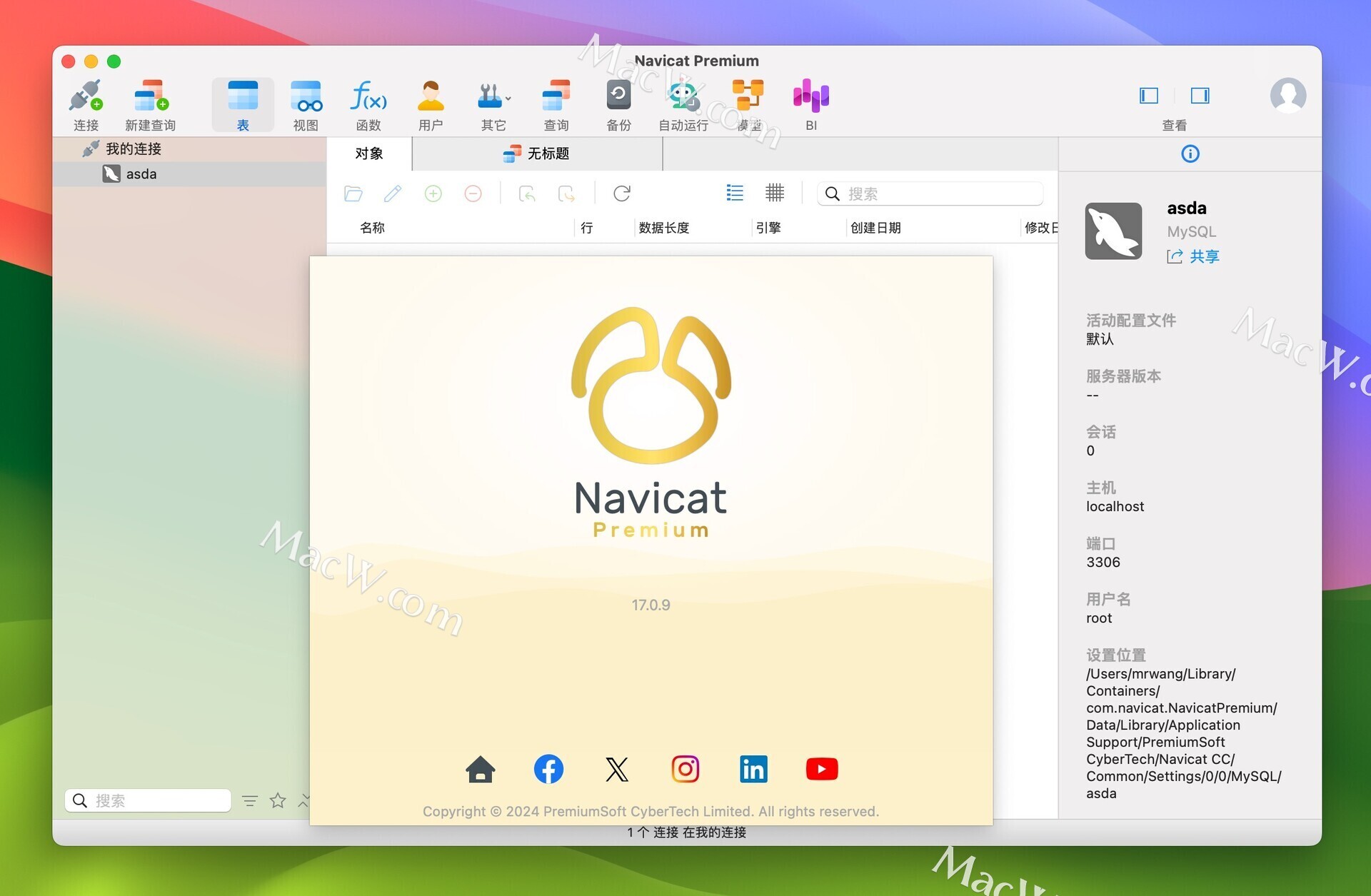The height and width of the screenshot is (896, 1371).
Task: Click the delete table minus icon
Action: [473, 193]
